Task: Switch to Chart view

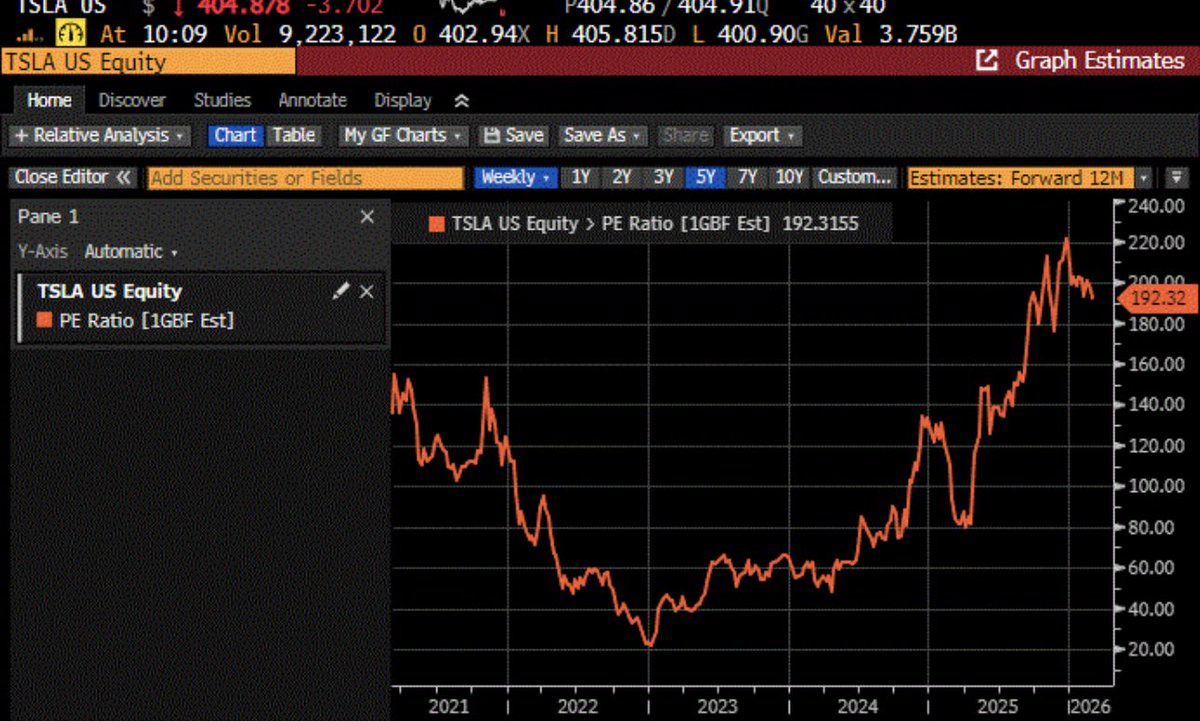Action: coord(235,135)
